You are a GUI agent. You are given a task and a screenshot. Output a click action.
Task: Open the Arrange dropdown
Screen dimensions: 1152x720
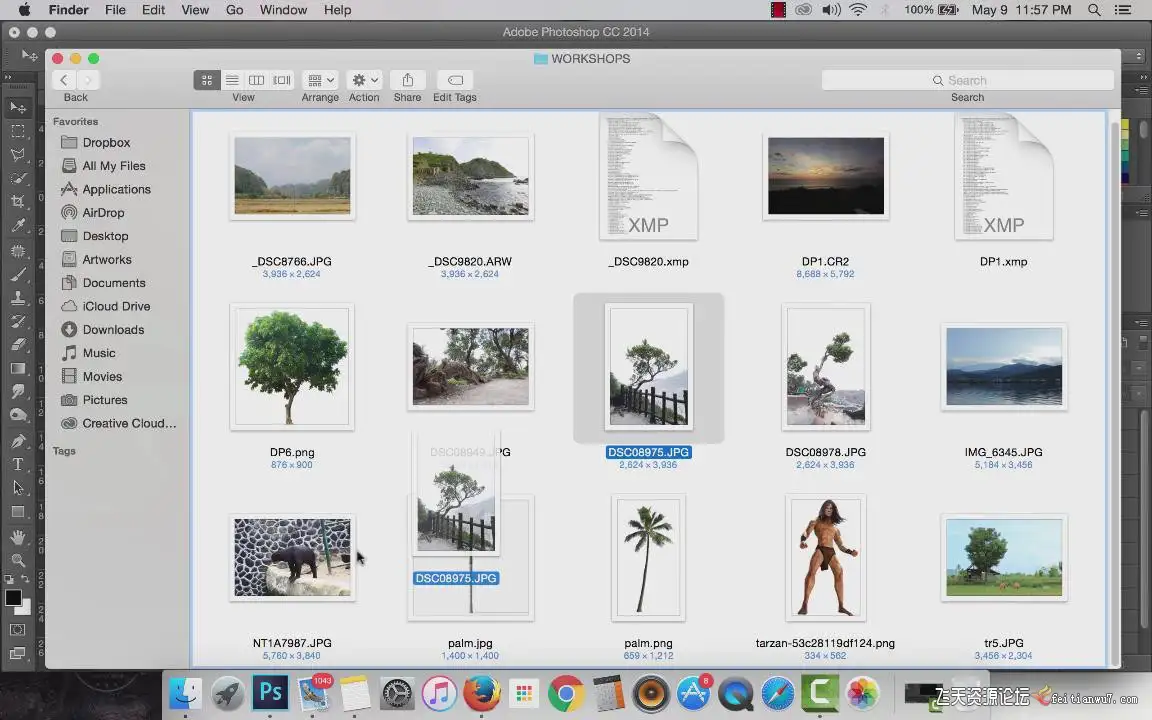pyautogui.click(x=320, y=80)
